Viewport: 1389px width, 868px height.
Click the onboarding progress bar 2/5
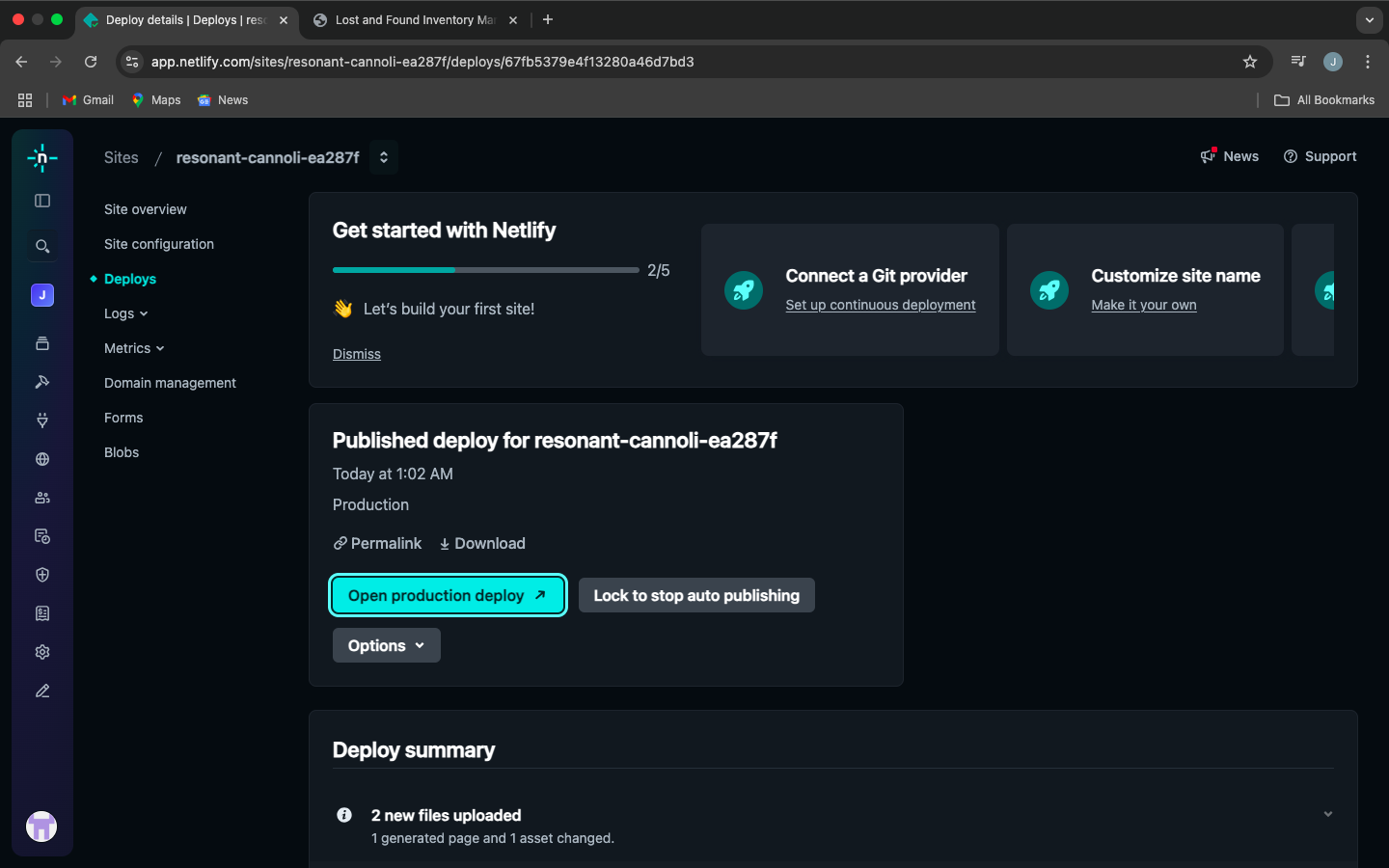coord(486,270)
